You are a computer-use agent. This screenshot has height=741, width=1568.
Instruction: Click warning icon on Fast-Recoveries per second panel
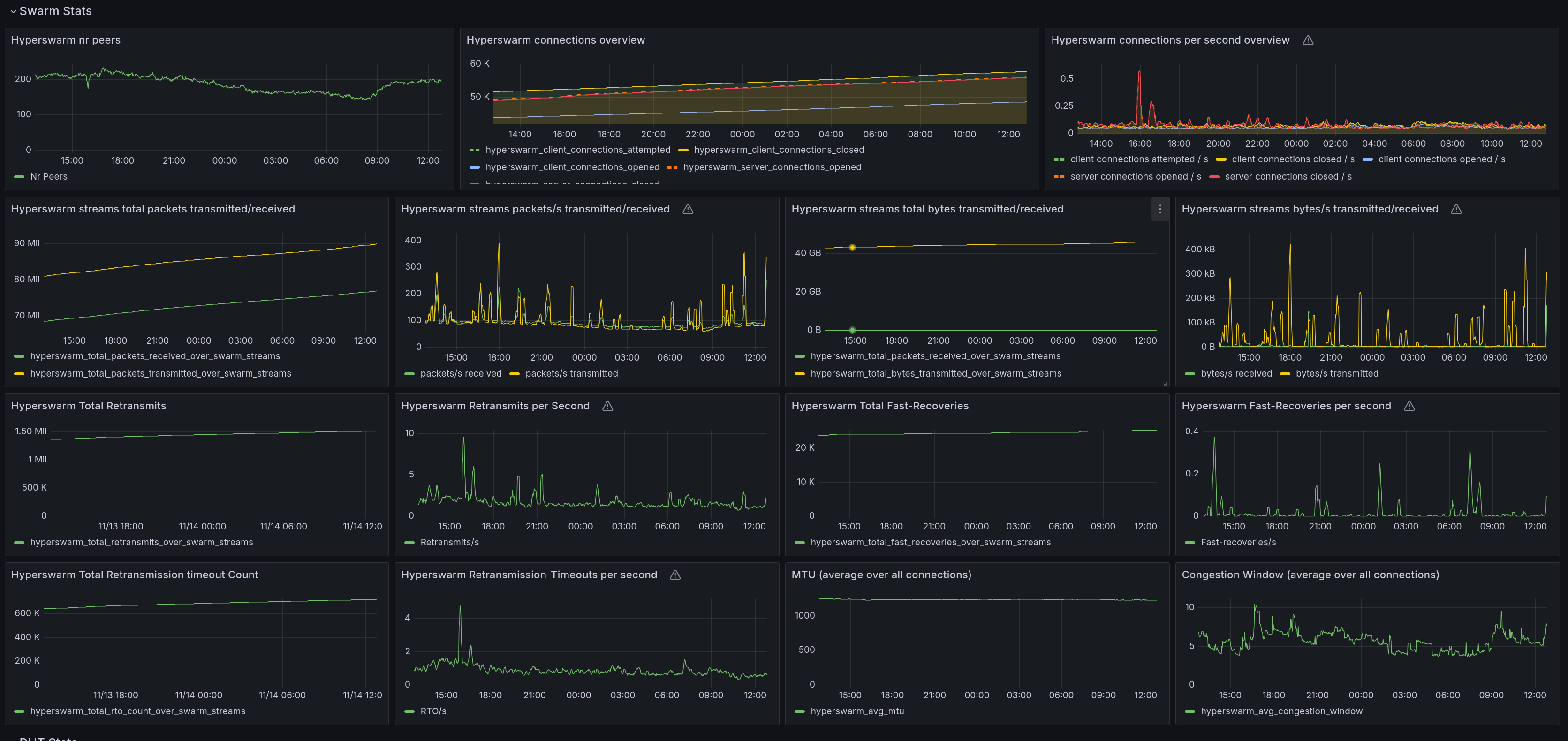[1409, 406]
